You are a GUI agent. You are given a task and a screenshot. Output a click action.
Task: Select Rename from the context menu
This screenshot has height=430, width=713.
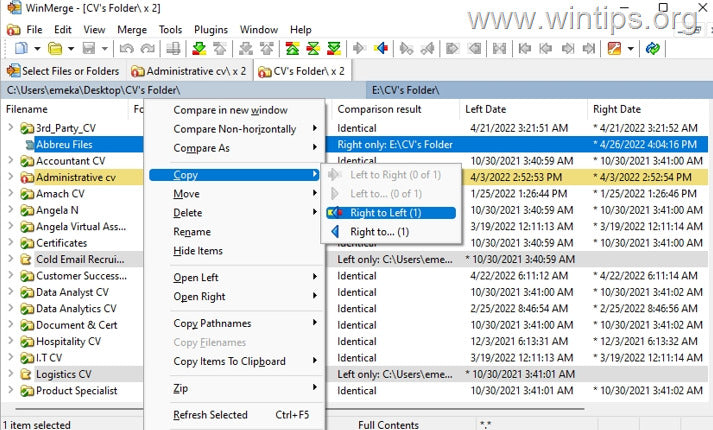click(192, 232)
